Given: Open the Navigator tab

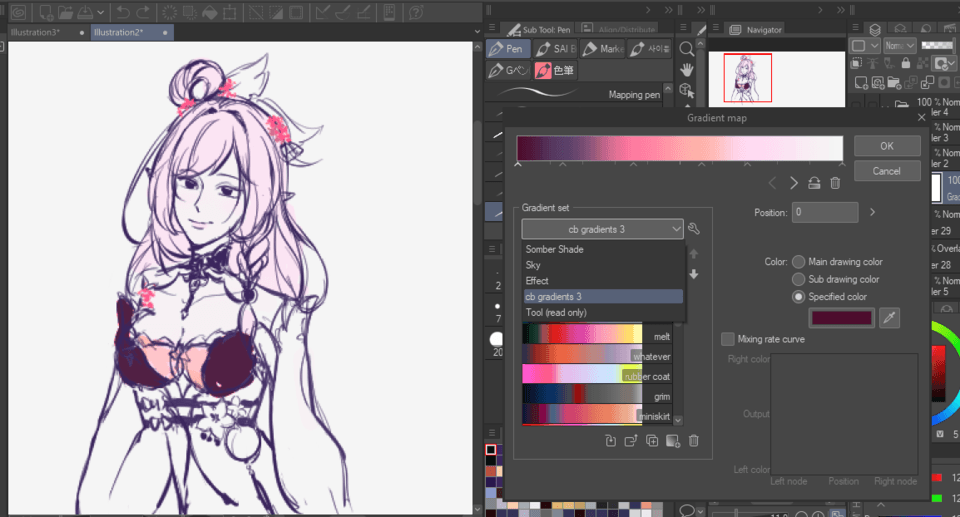Looking at the screenshot, I should click(756, 29).
